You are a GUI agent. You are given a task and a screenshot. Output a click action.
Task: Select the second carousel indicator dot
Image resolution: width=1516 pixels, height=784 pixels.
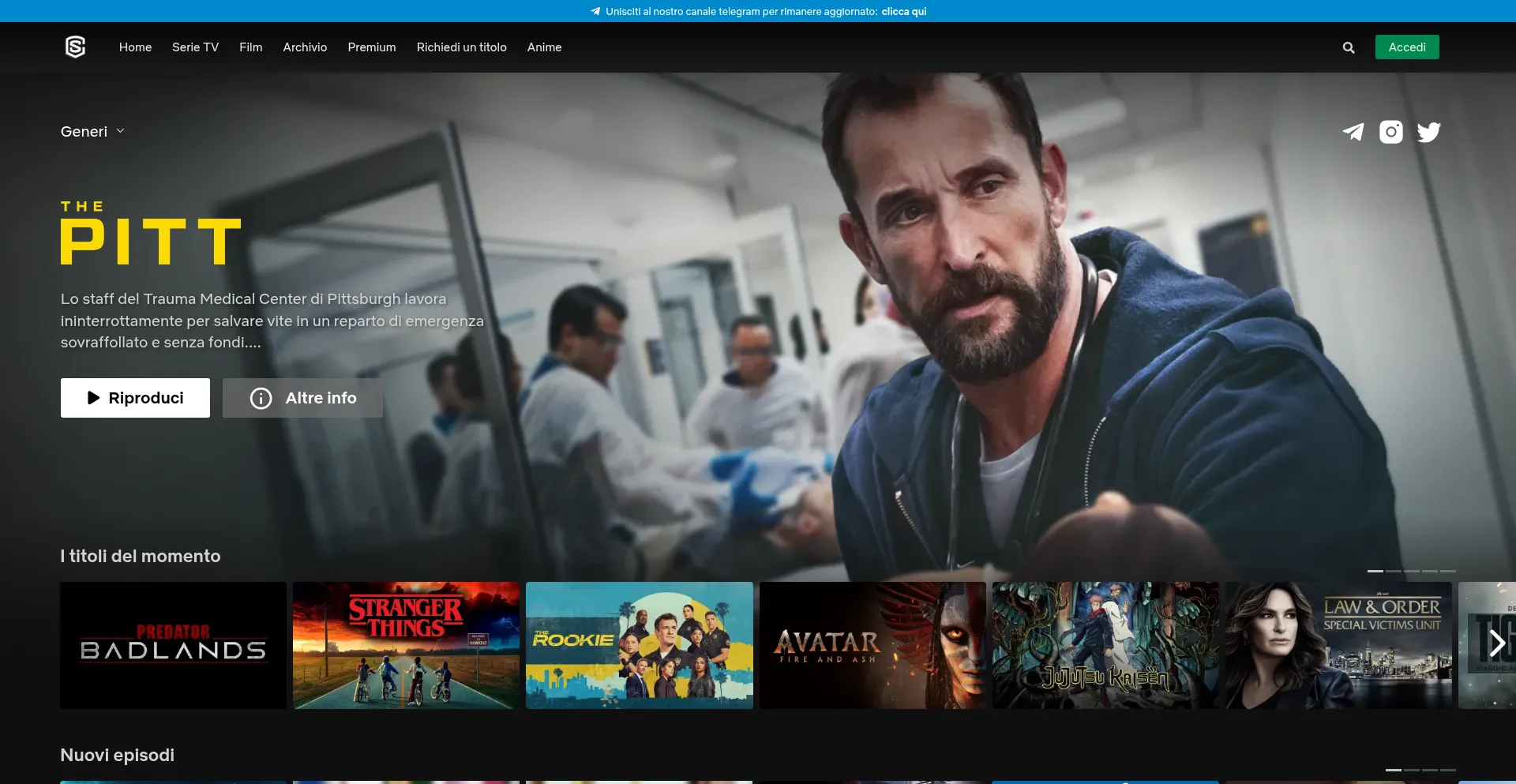pyautogui.click(x=1394, y=572)
